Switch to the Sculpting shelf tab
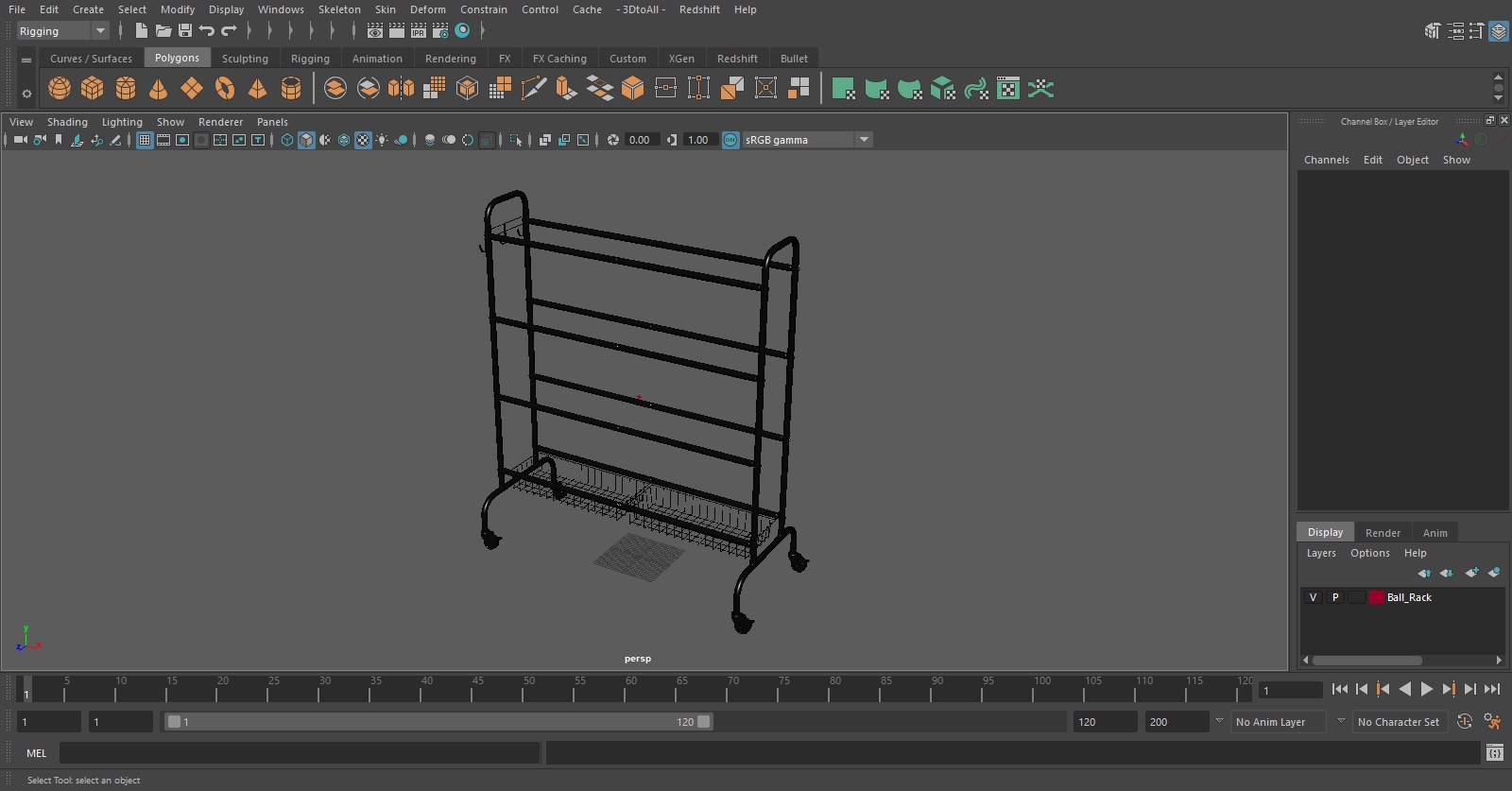This screenshot has width=1512, height=791. [245, 59]
